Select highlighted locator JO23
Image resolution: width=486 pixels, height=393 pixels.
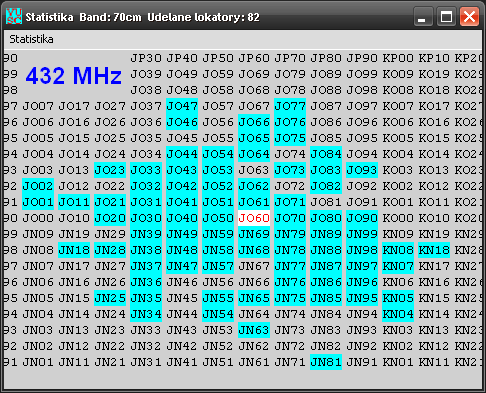click(110, 170)
